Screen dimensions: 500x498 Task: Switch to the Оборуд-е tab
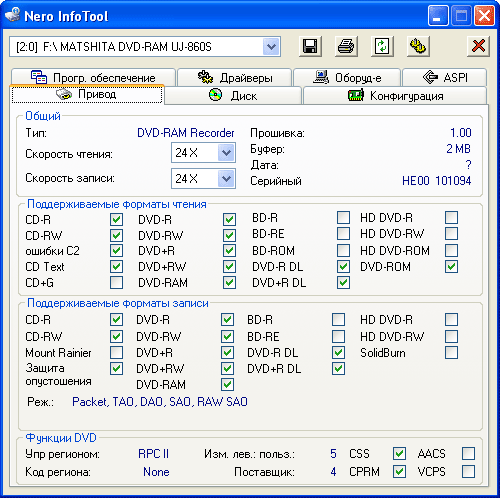347,78
